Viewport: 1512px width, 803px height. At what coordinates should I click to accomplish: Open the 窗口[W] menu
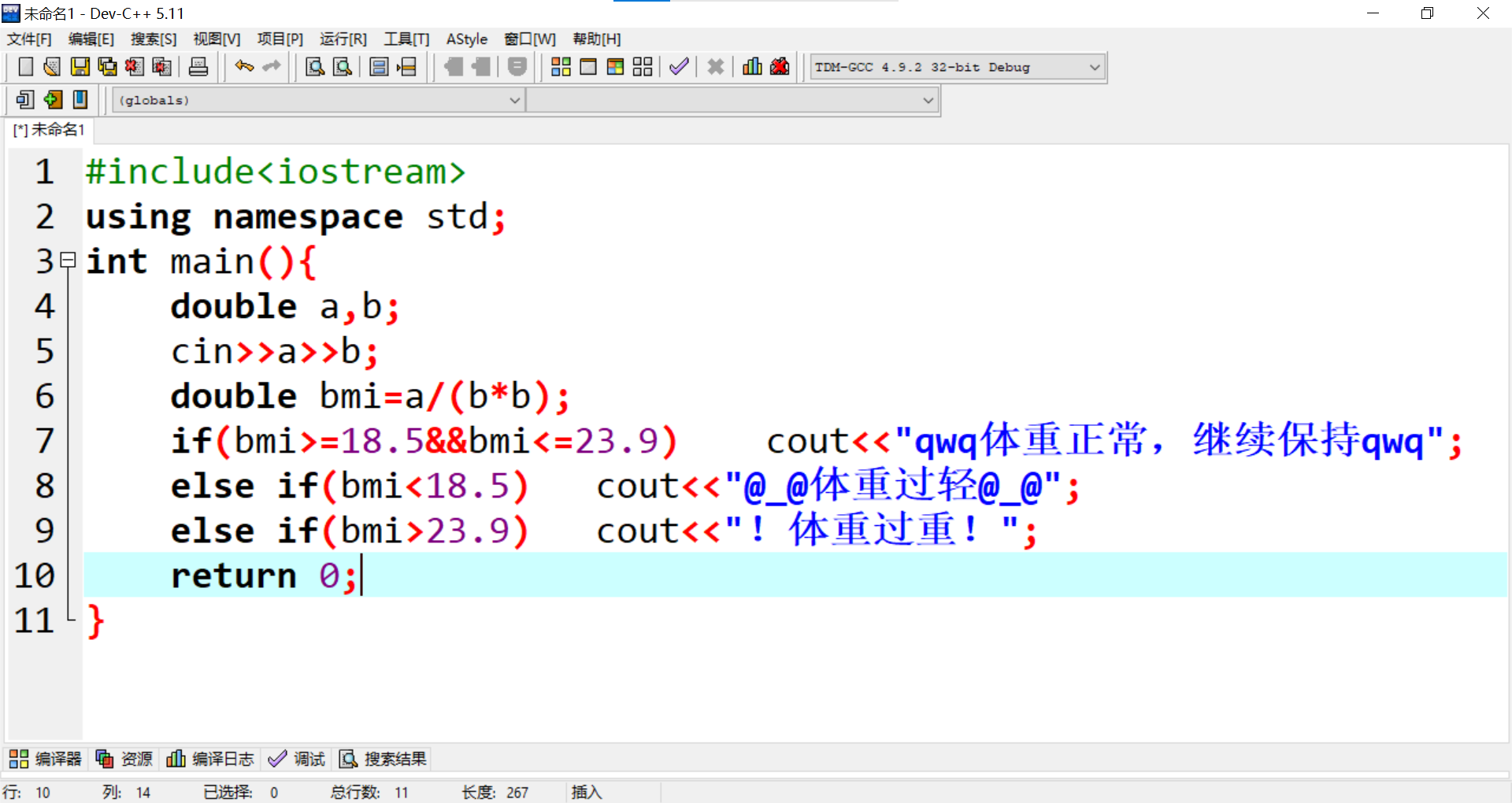pyautogui.click(x=530, y=39)
